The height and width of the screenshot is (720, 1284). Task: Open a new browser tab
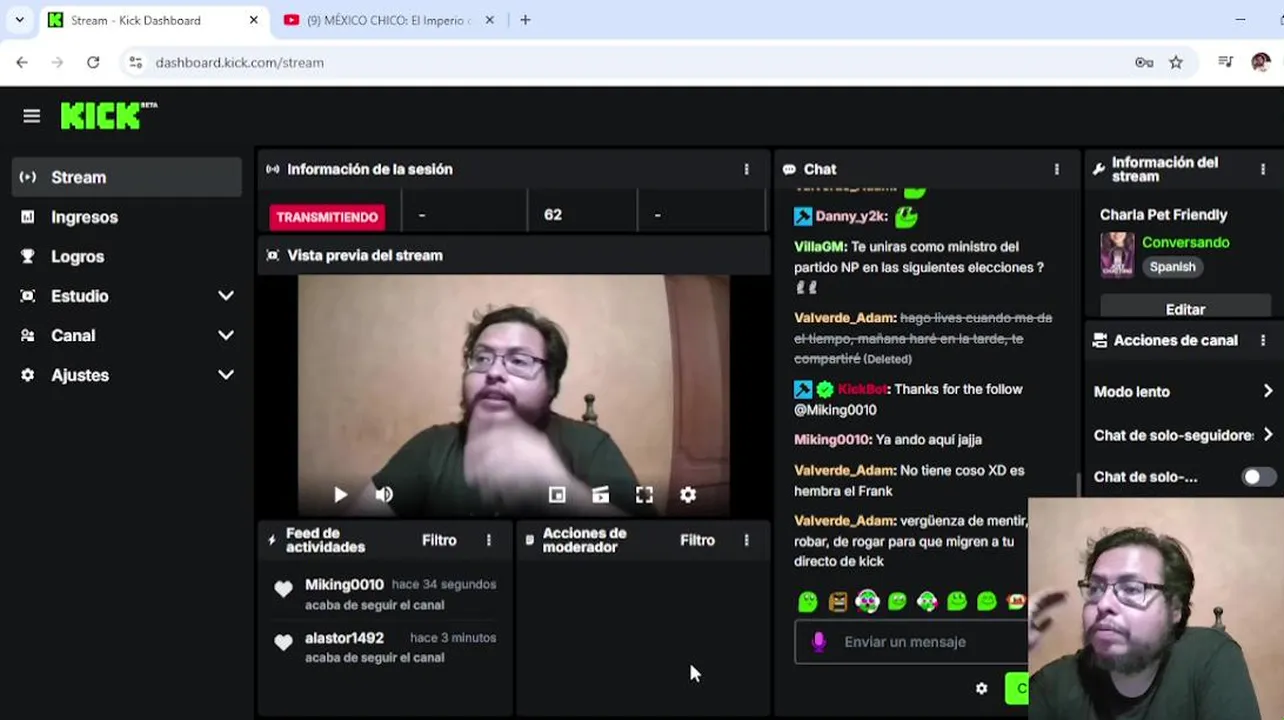pyautogui.click(x=525, y=20)
